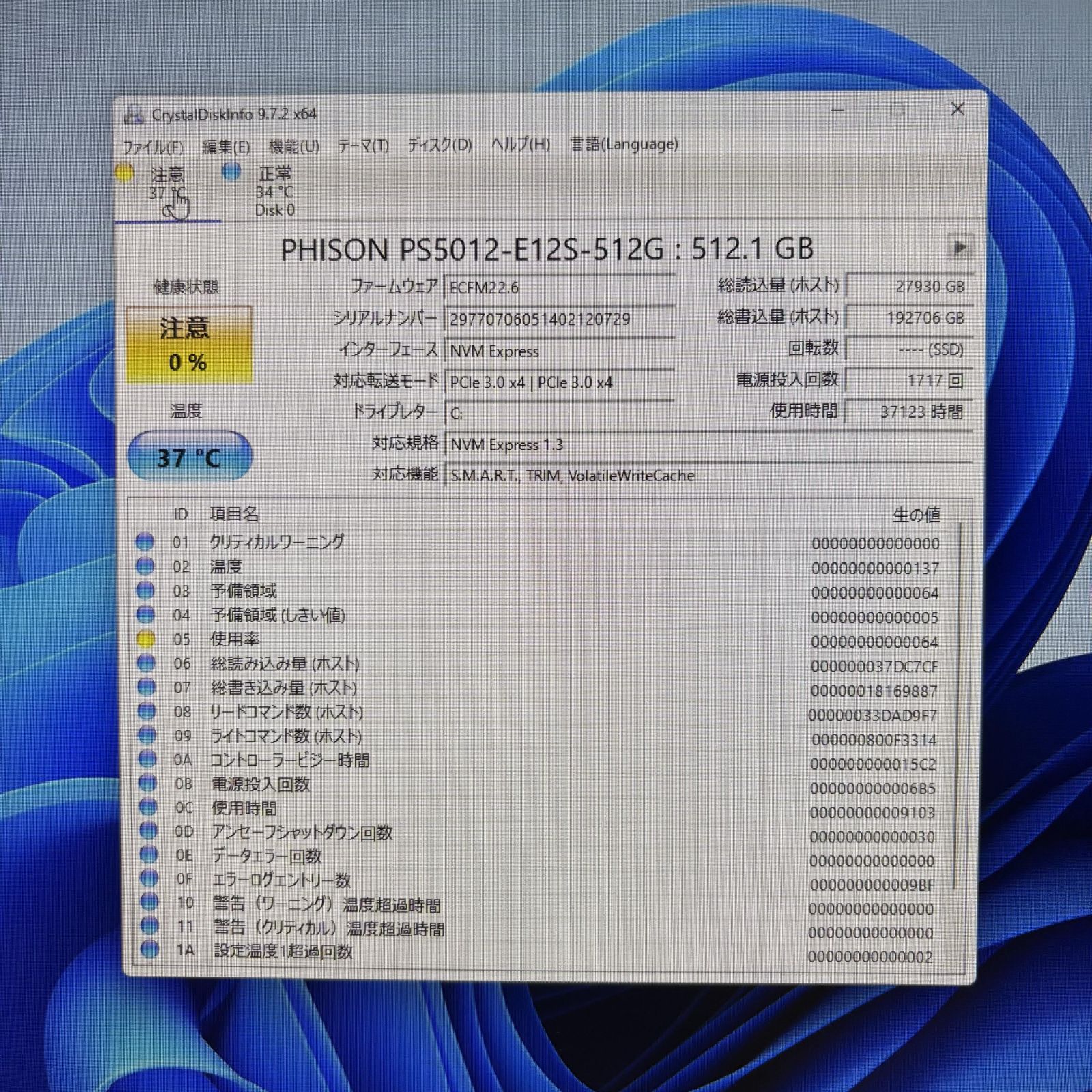Click the 注意 0% health status button
Screen dimensions: 1092x1092
(189, 345)
